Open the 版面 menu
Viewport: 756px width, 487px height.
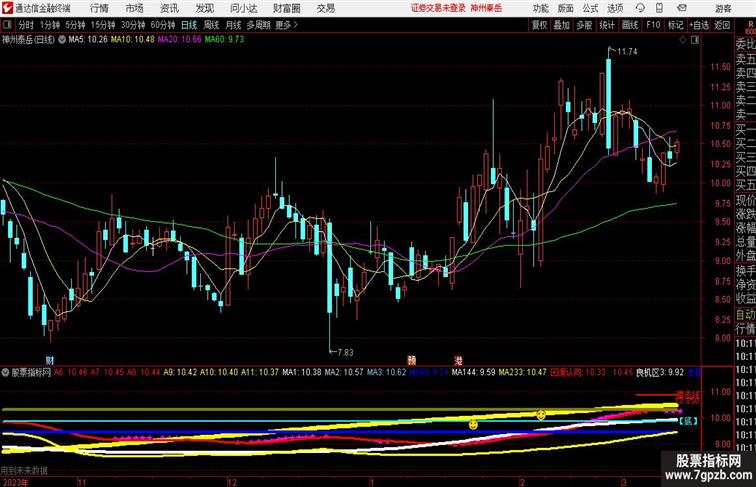(566, 8)
